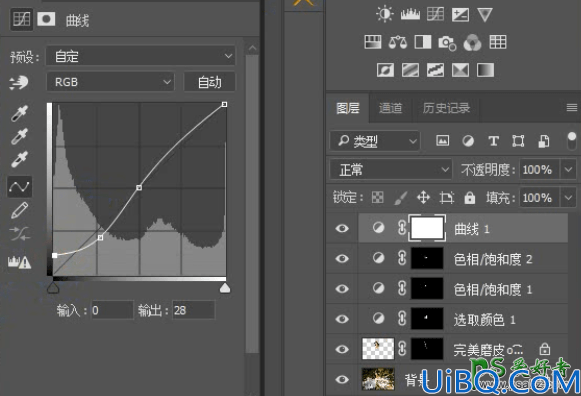Click the 自动 button
The image size is (581, 396).
pyautogui.click(x=209, y=82)
